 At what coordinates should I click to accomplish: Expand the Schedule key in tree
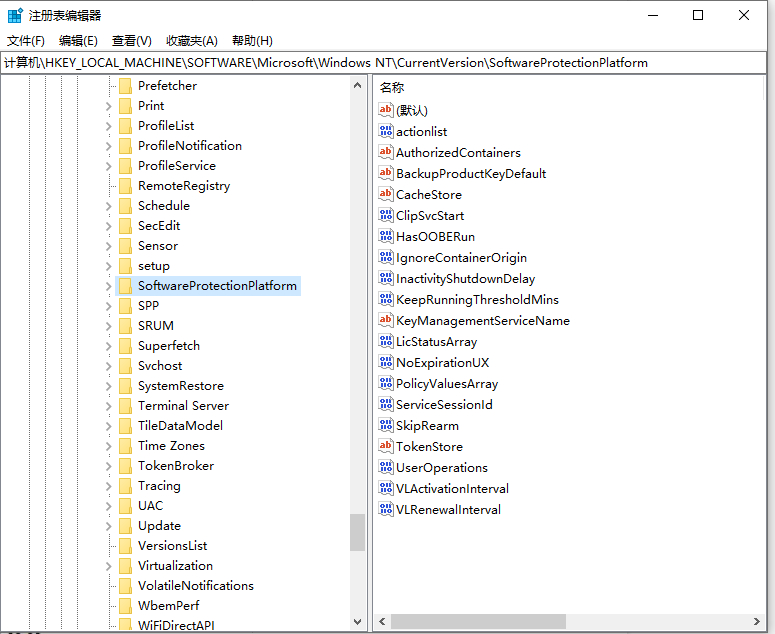[x=108, y=206]
